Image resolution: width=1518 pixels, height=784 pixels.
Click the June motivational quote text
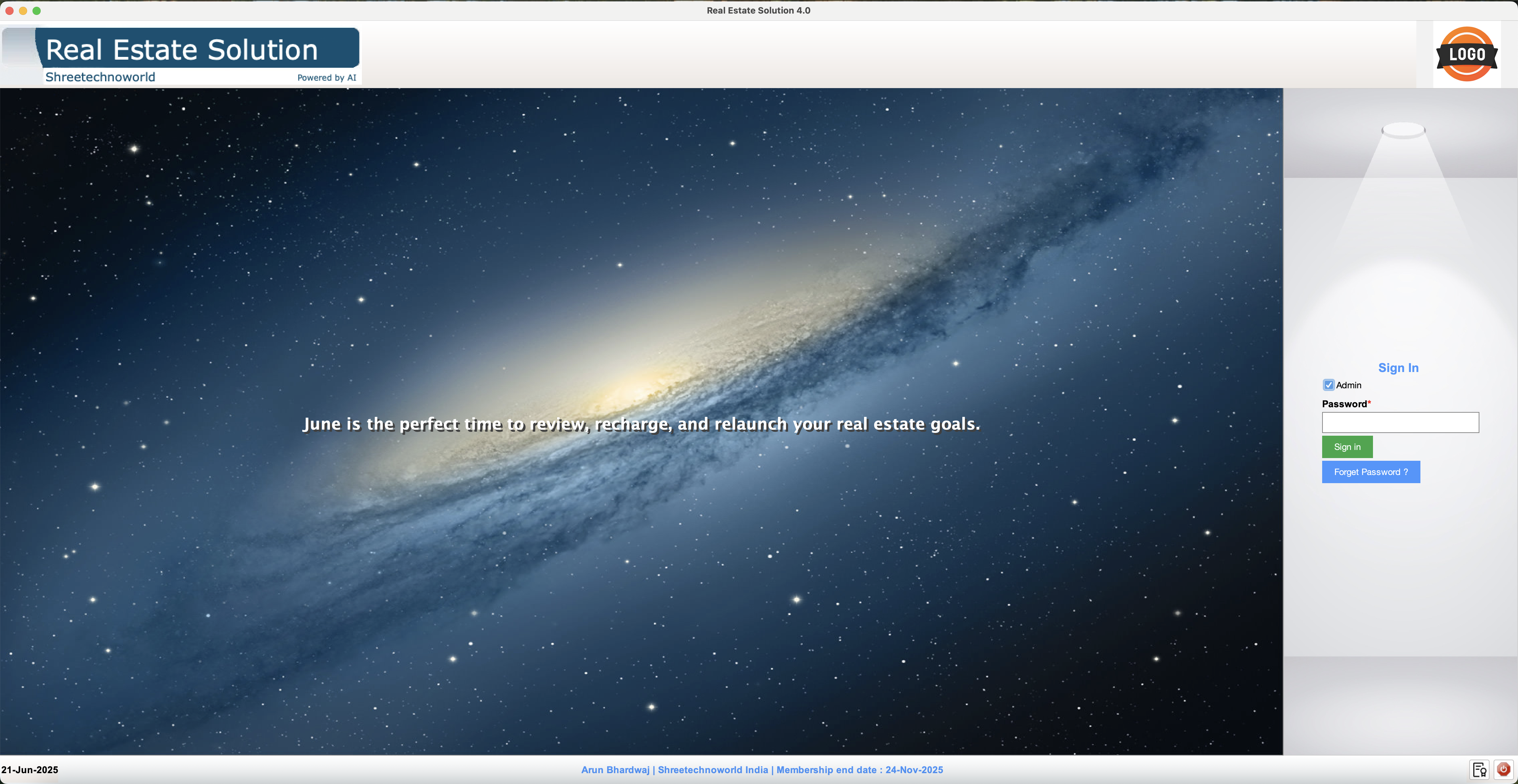641,424
